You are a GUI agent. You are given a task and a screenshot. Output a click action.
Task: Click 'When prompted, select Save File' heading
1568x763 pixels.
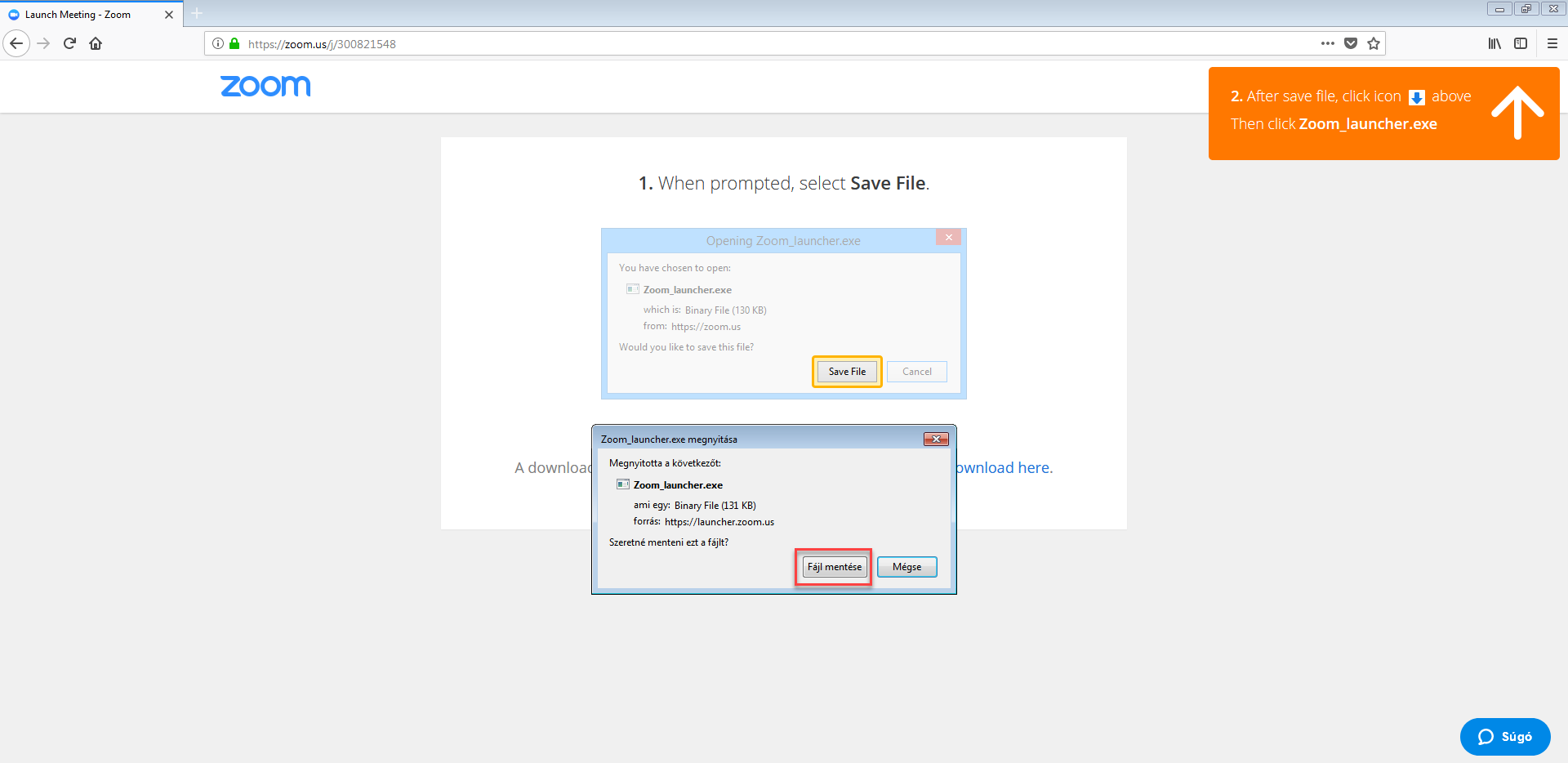point(784,183)
